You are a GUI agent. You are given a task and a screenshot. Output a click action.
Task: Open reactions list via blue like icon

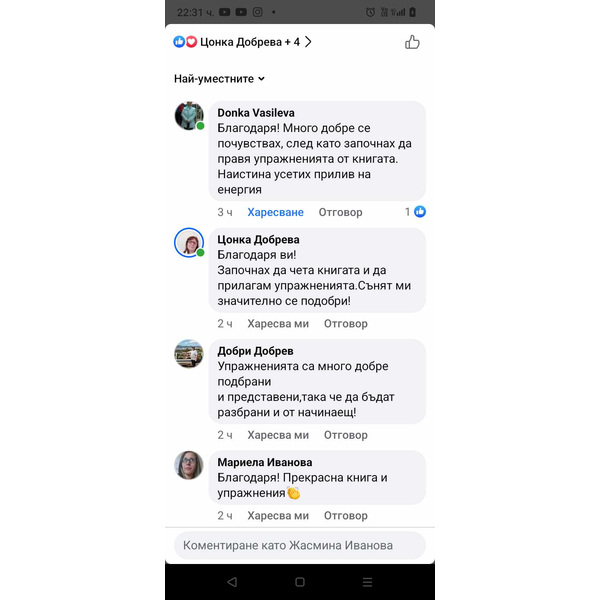tap(179, 42)
